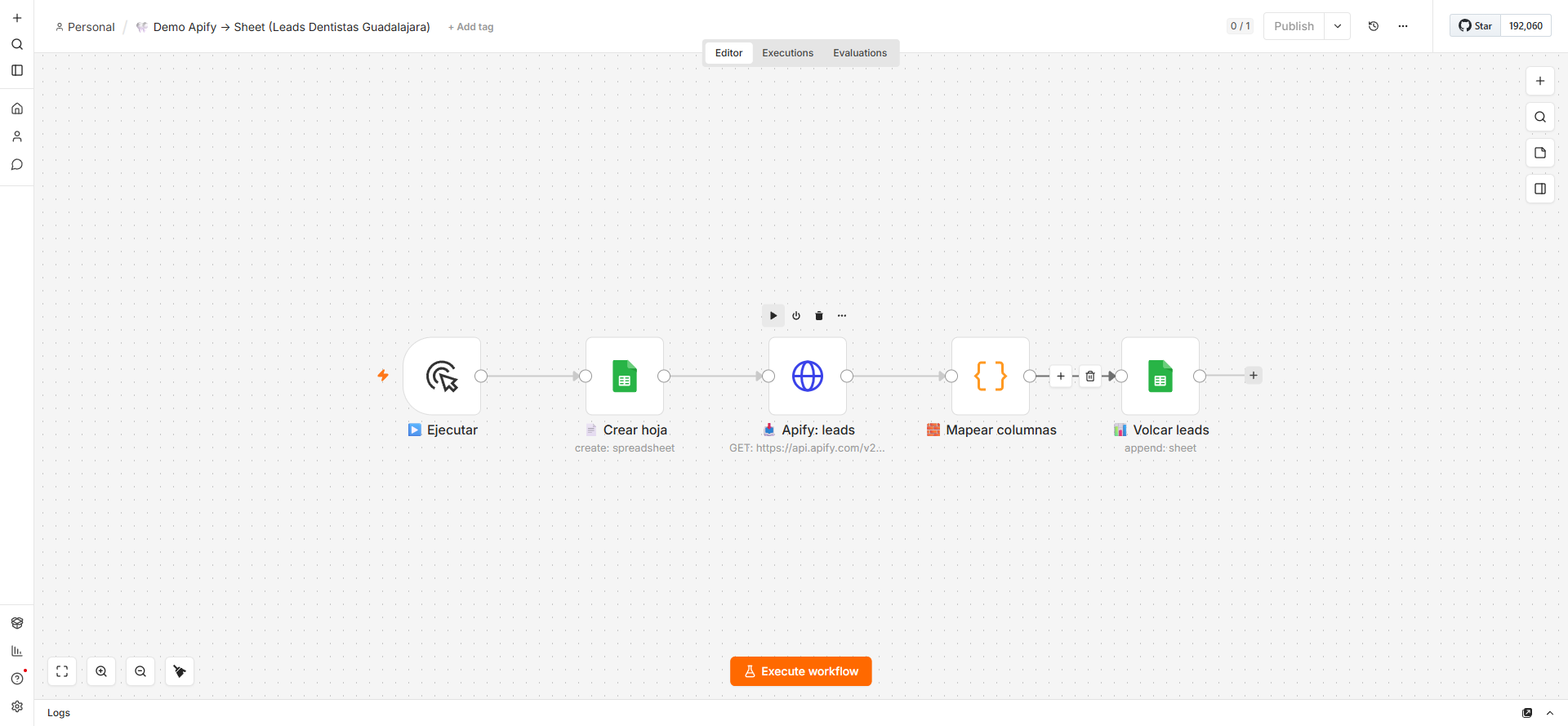Open the Personal project breadcrumb
Image resolution: width=1568 pixels, height=726 pixels.
tap(85, 27)
